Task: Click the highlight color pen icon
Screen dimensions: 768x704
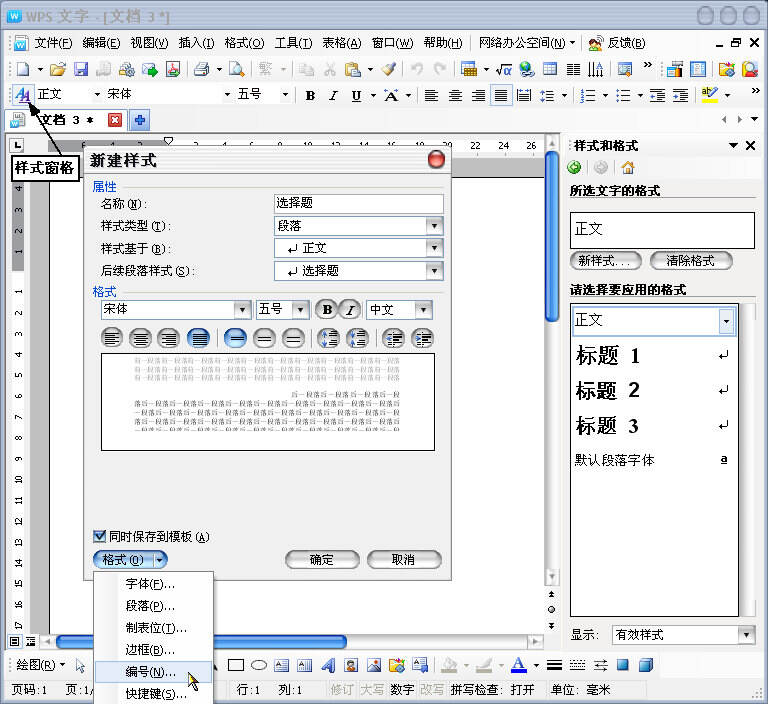Action: point(709,94)
